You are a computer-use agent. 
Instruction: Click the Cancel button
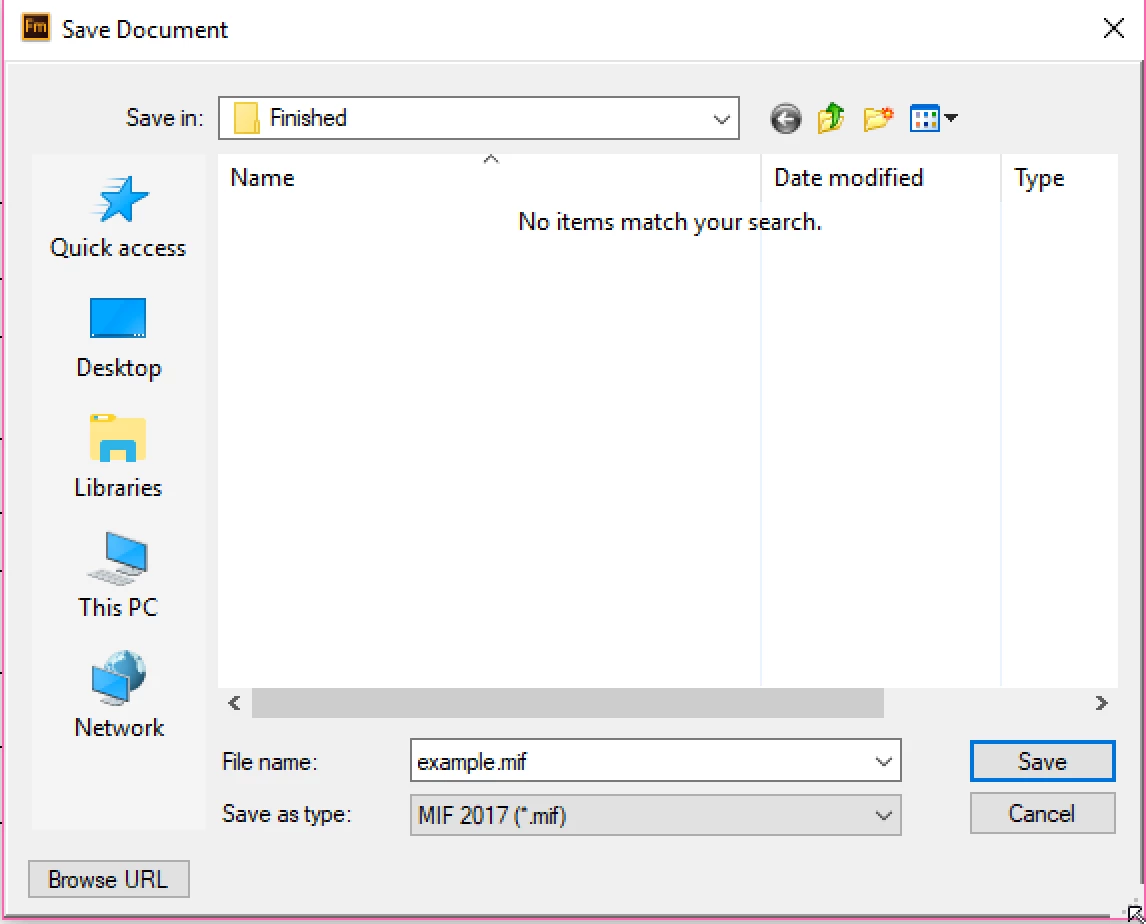pos(1042,814)
